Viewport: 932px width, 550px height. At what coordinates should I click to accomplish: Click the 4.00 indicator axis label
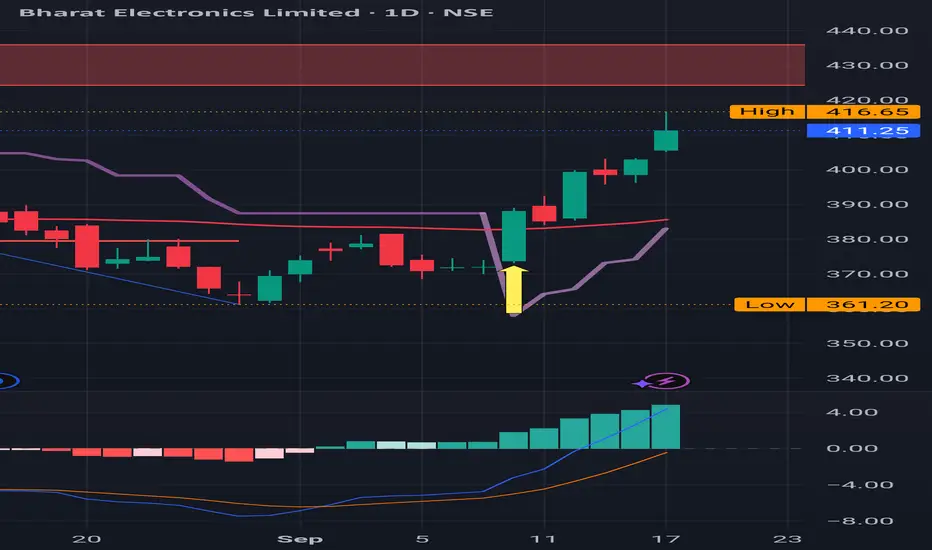click(852, 412)
